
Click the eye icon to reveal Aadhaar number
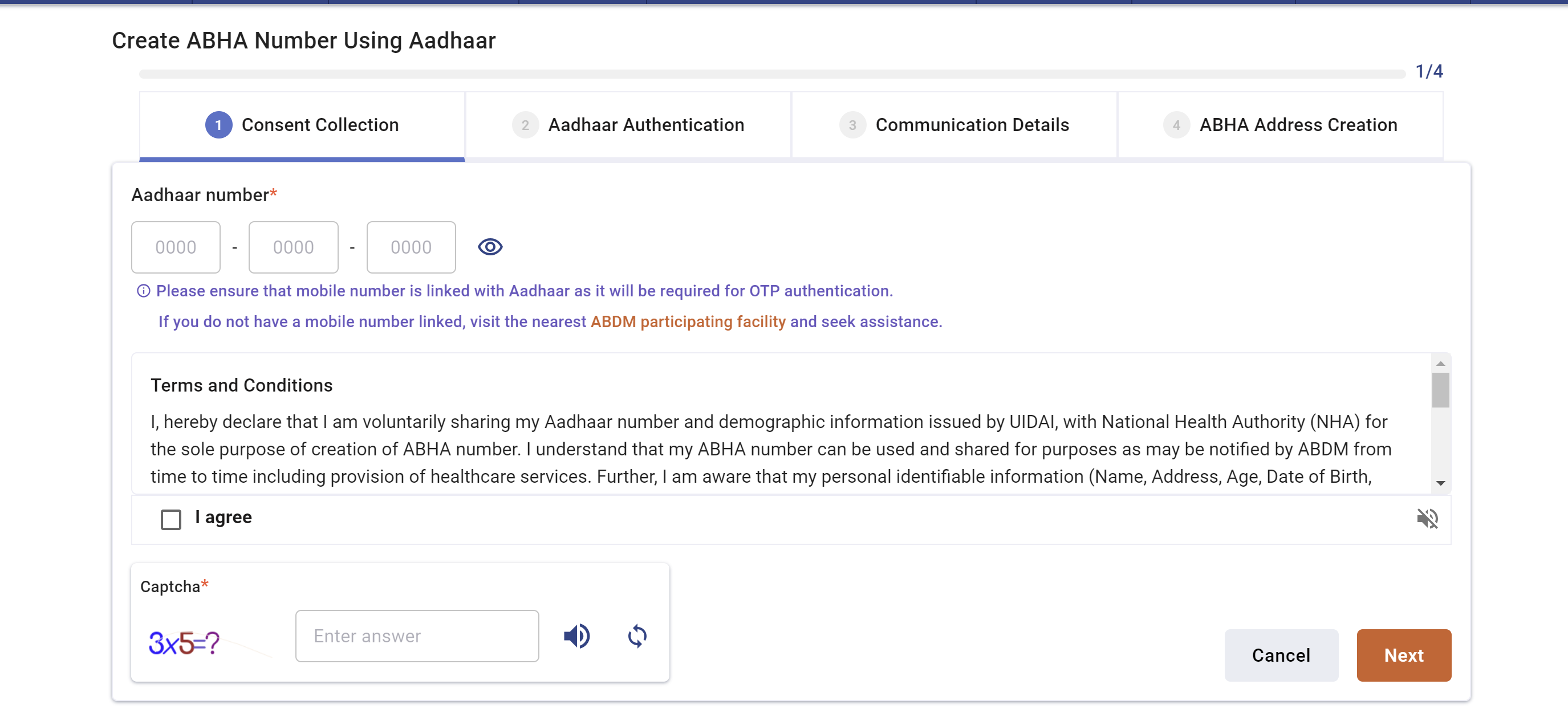[x=490, y=247]
